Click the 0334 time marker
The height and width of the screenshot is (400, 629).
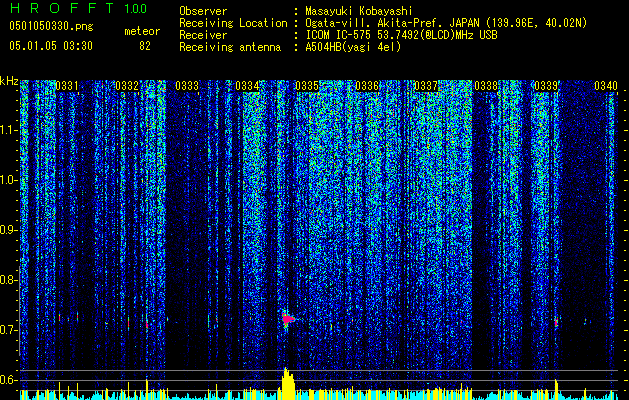[247, 85]
